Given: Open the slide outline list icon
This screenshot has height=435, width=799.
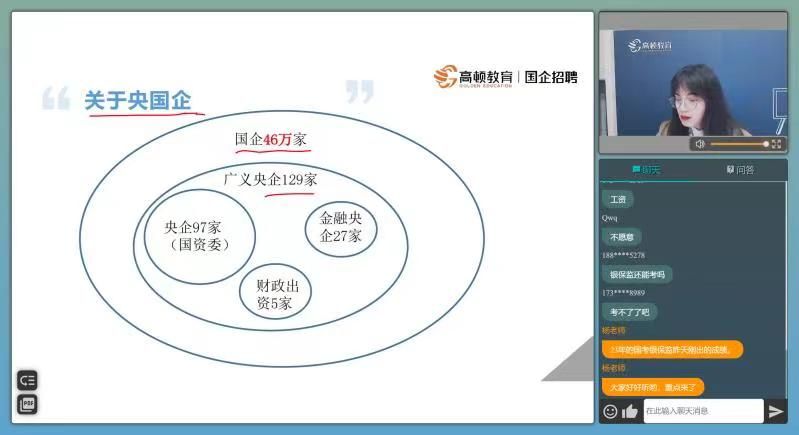Looking at the screenshot, I should [27, 380].
